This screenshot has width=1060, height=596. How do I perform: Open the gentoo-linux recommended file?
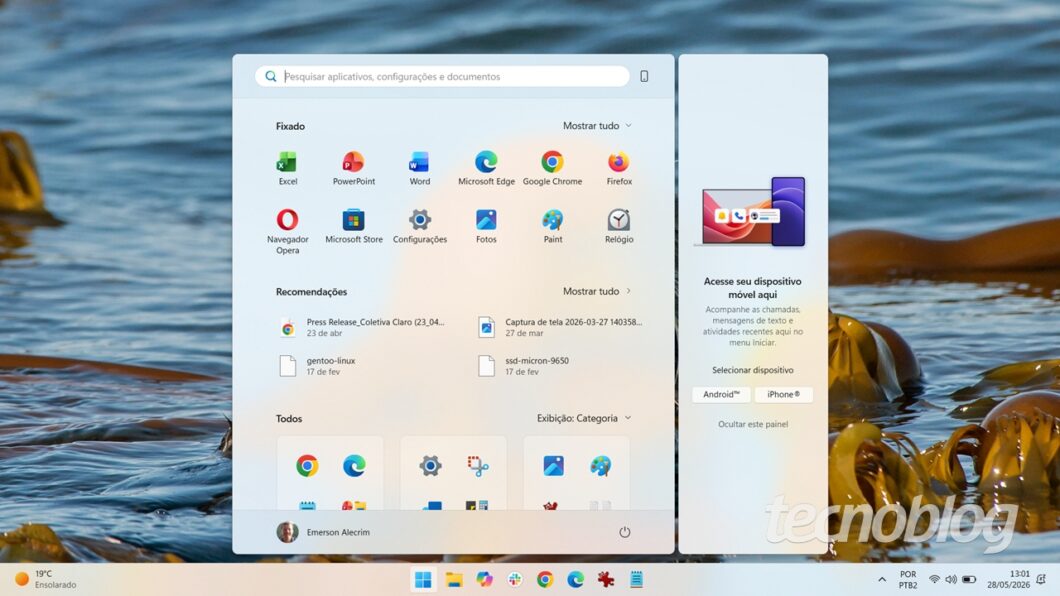click(x=318, y=366)
